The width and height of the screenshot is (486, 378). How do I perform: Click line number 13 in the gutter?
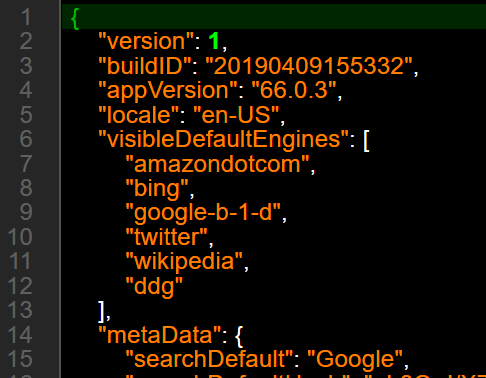point(20,310)
